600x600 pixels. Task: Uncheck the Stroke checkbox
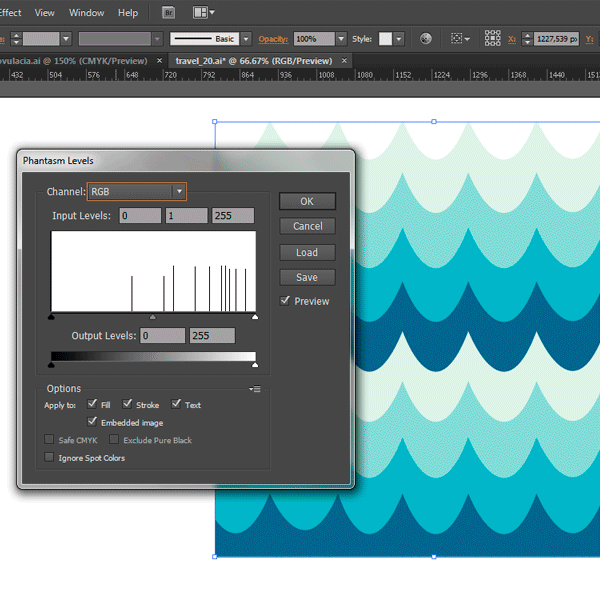point(127,404)
